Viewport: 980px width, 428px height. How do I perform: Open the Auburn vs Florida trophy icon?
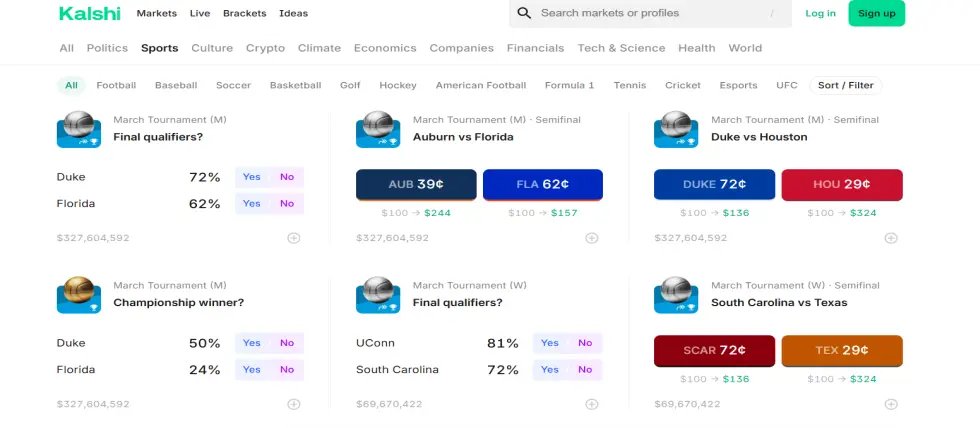[378, 129]
